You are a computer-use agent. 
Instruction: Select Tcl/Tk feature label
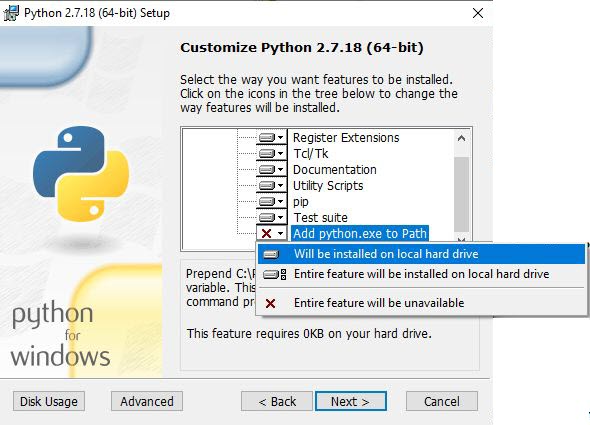pos(310,154)
